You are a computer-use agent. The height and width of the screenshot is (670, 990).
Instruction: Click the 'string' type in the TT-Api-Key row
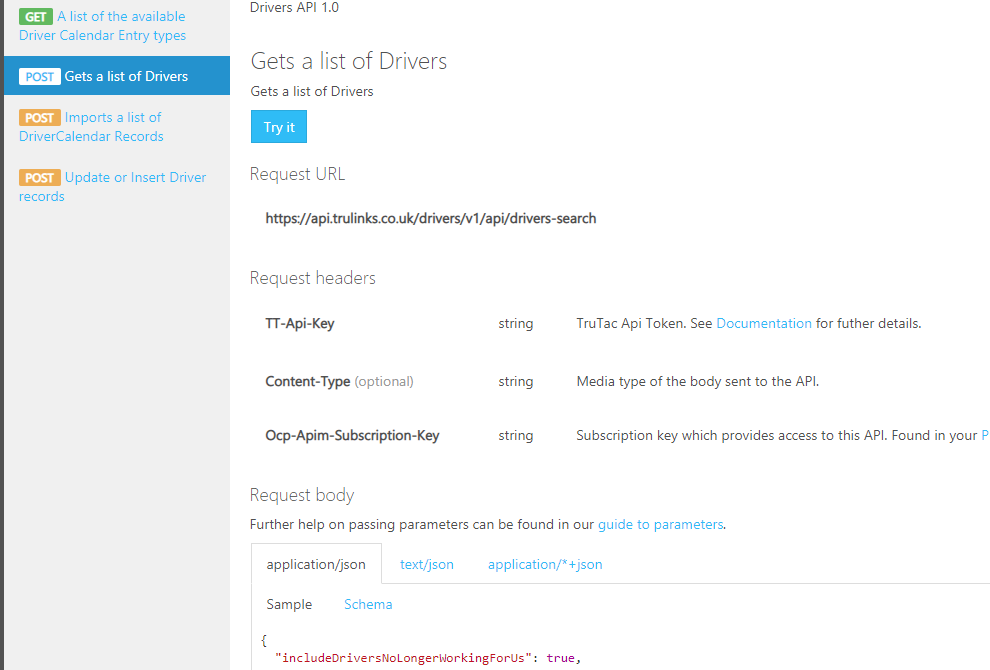(516, 323)
